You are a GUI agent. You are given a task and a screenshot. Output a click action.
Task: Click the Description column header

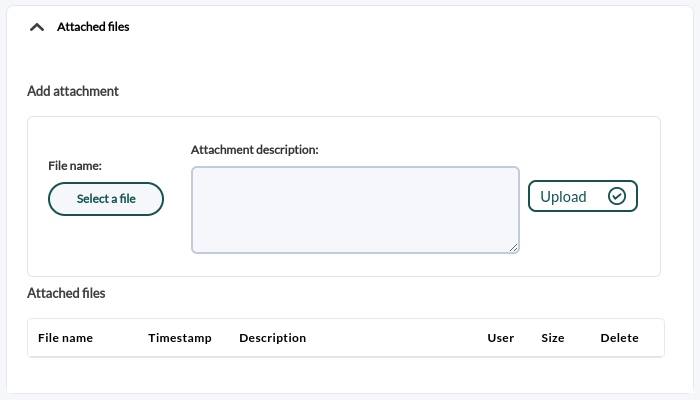coord(273,338)
